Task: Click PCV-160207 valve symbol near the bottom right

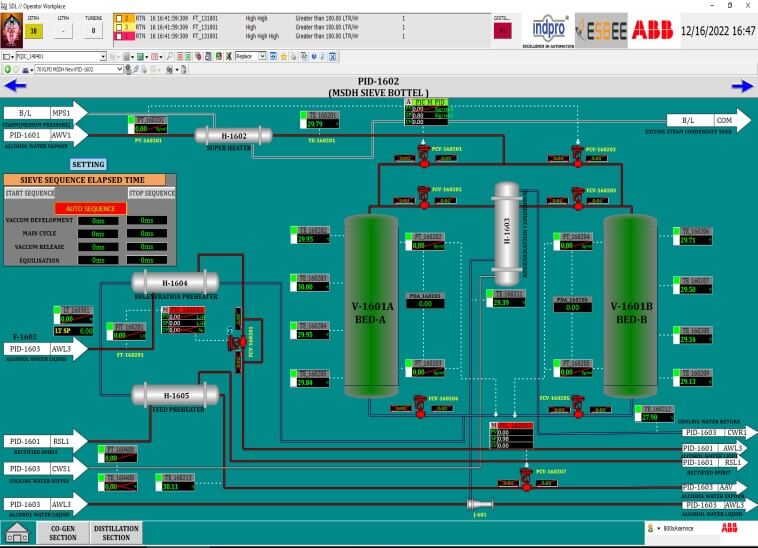Action: (x=526, y=479)
